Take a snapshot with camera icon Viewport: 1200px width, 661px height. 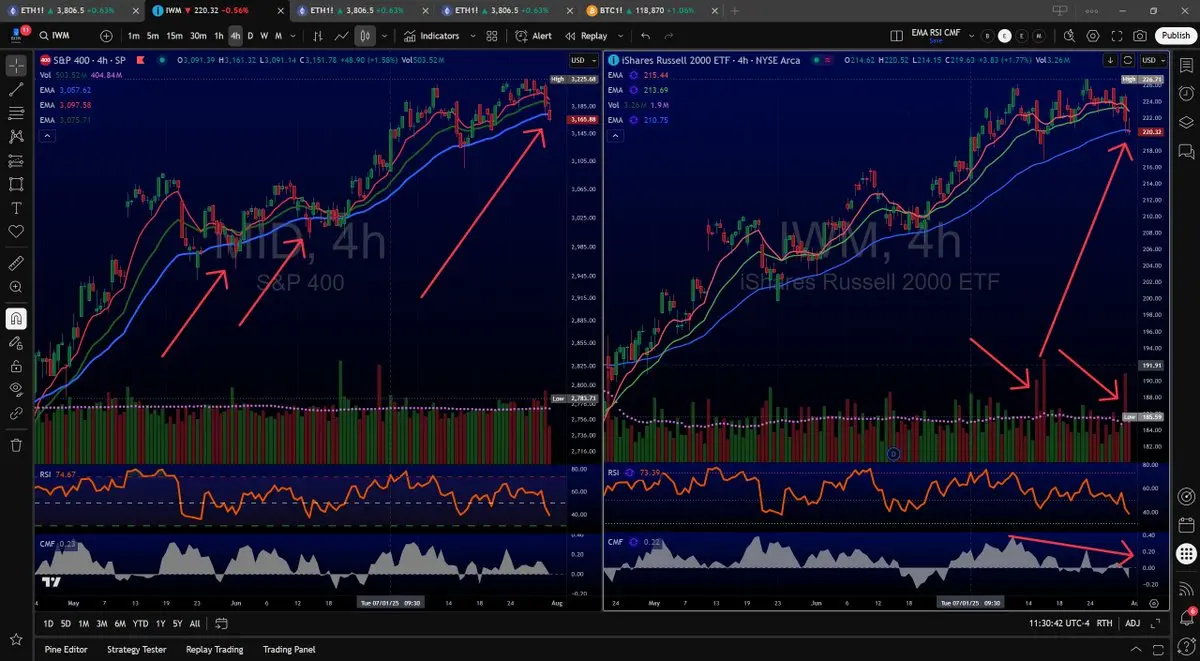[1141, 36]
